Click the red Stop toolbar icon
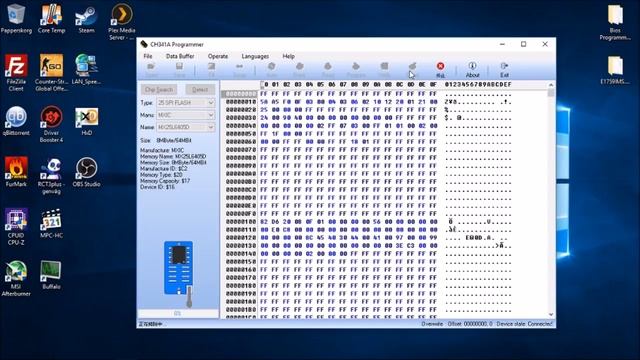 click(x=440, y=69)
